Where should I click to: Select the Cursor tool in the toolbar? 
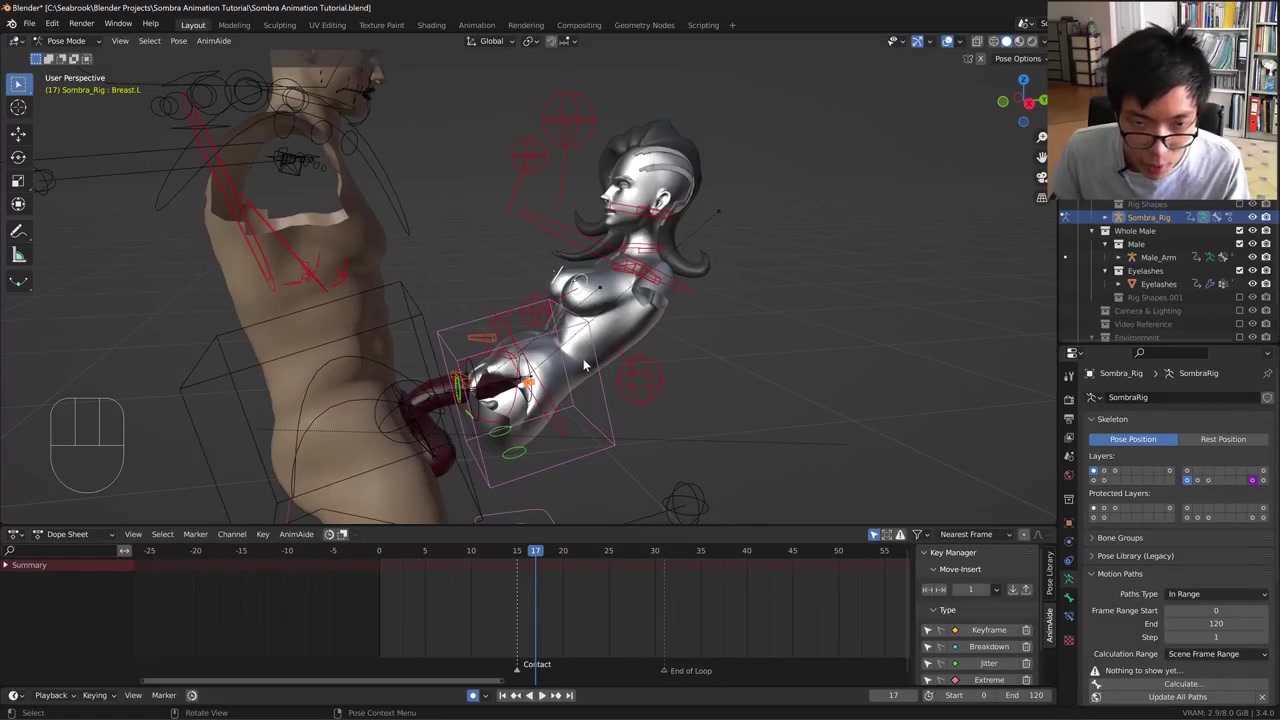pyautogui.click(x=18, y=108)
